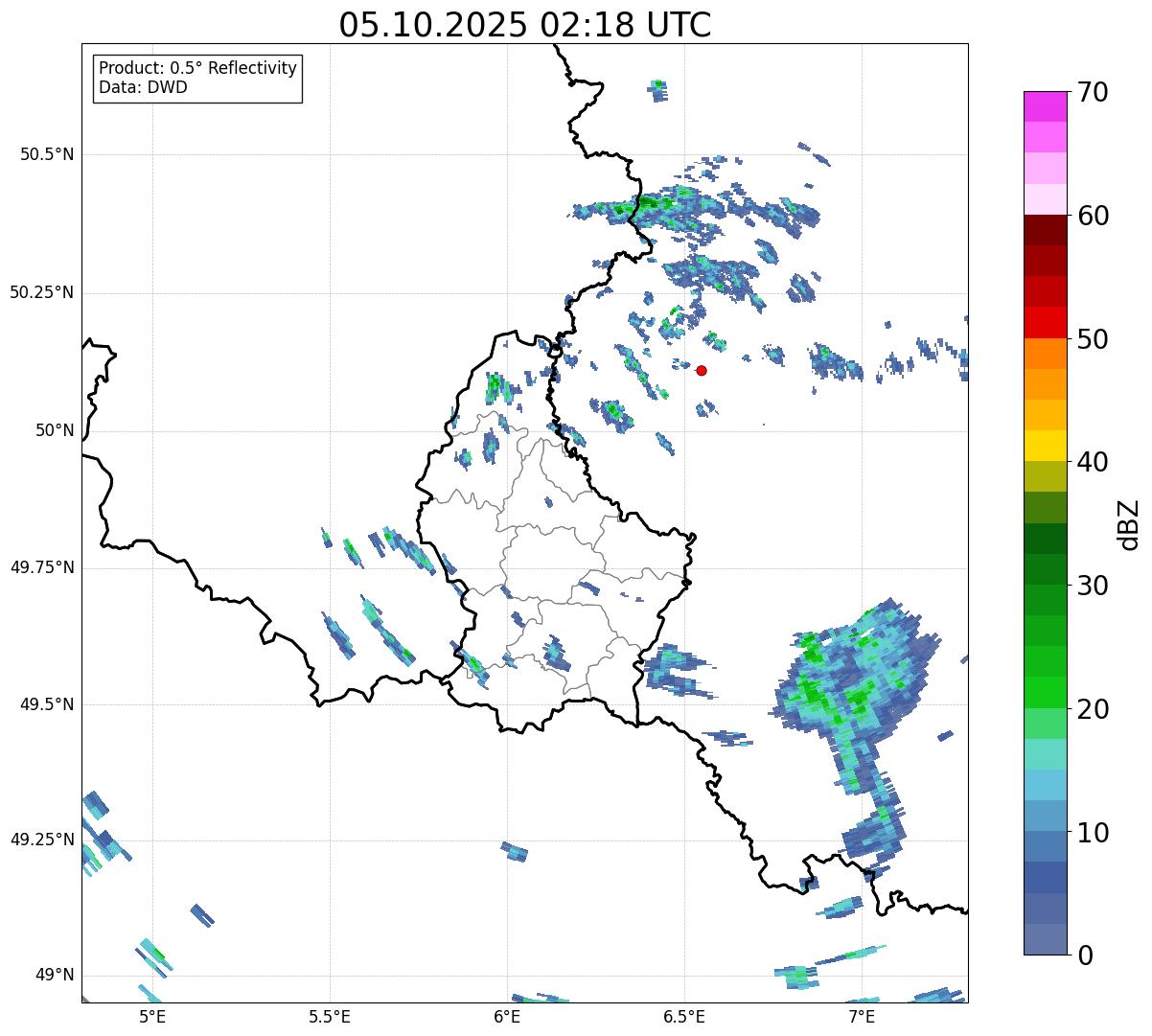Pick the bright green colorbar segment near 20
1152x1036 pixels.
[x=1046, y=693]
